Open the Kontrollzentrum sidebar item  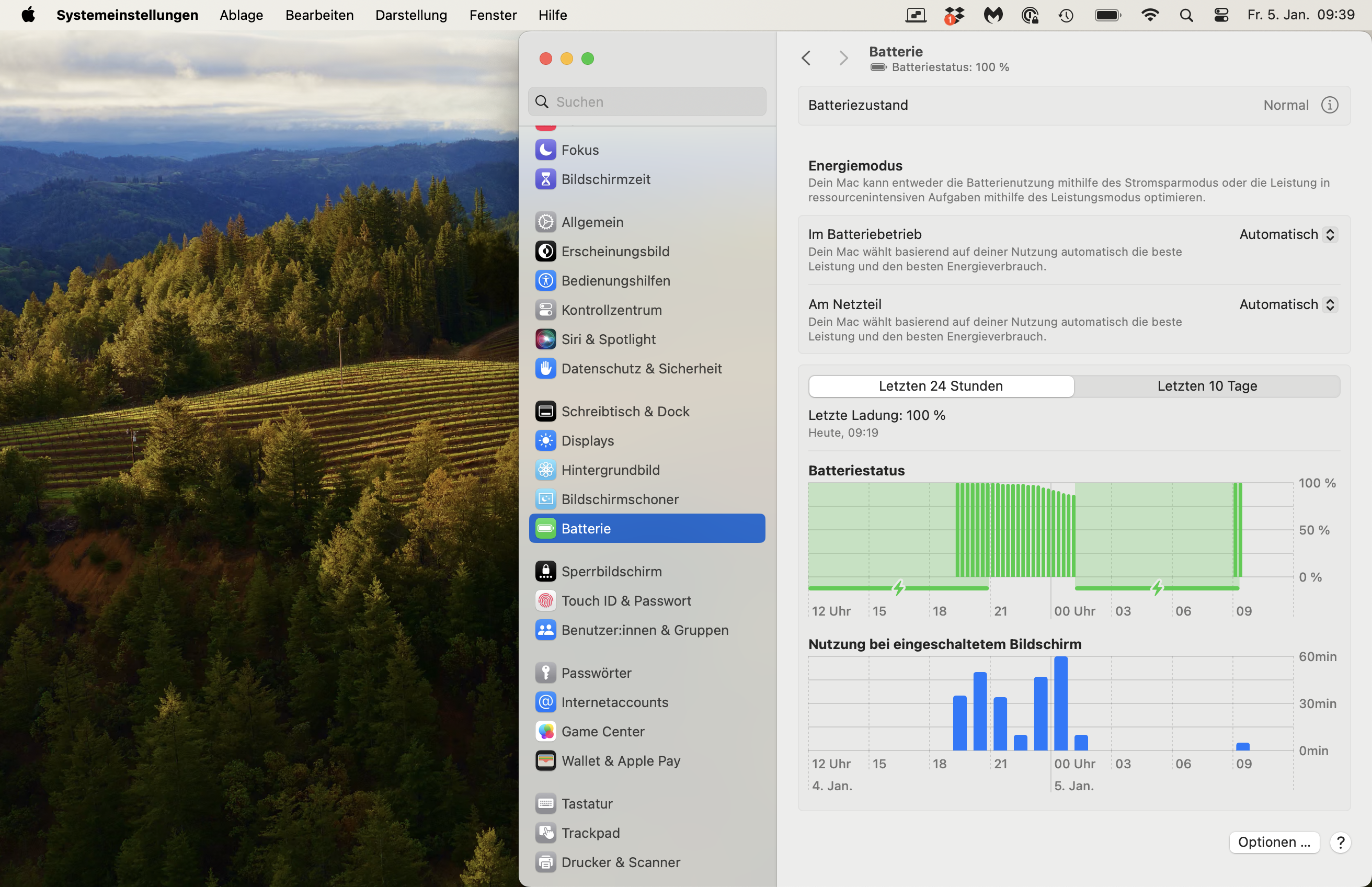(x=611, y=310)
